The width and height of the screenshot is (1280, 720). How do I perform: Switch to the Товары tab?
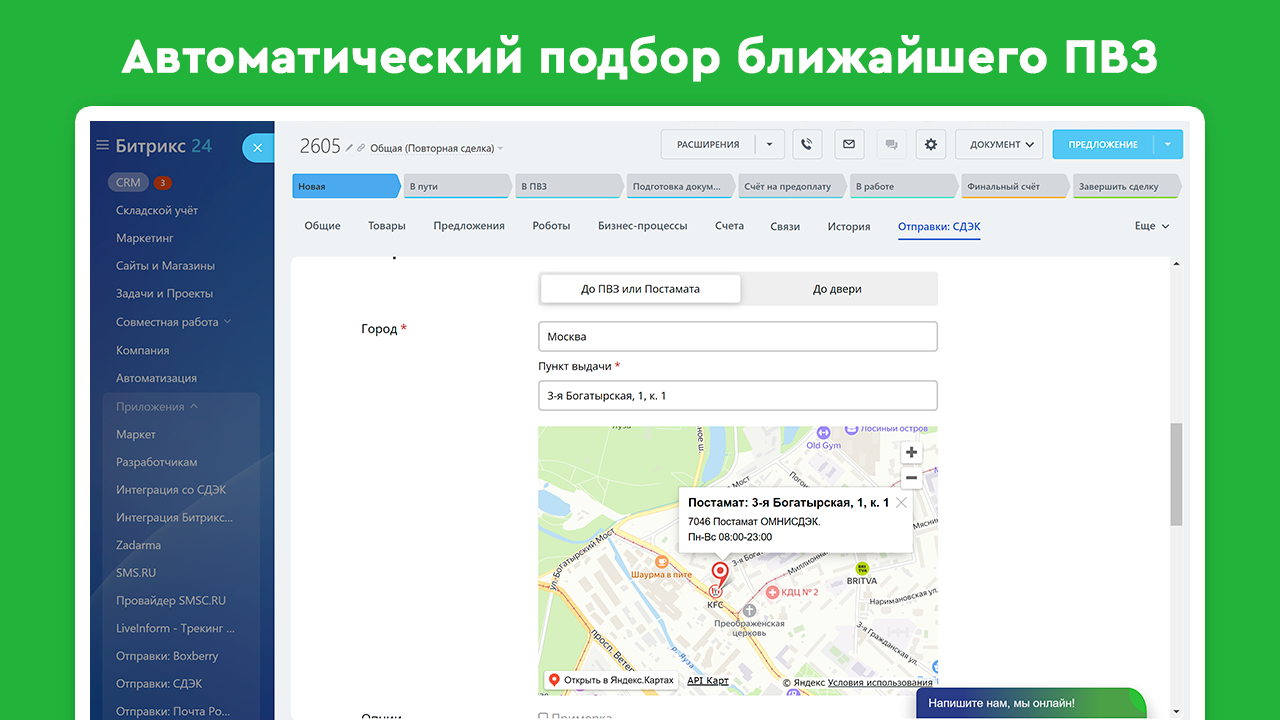(386, 226)
